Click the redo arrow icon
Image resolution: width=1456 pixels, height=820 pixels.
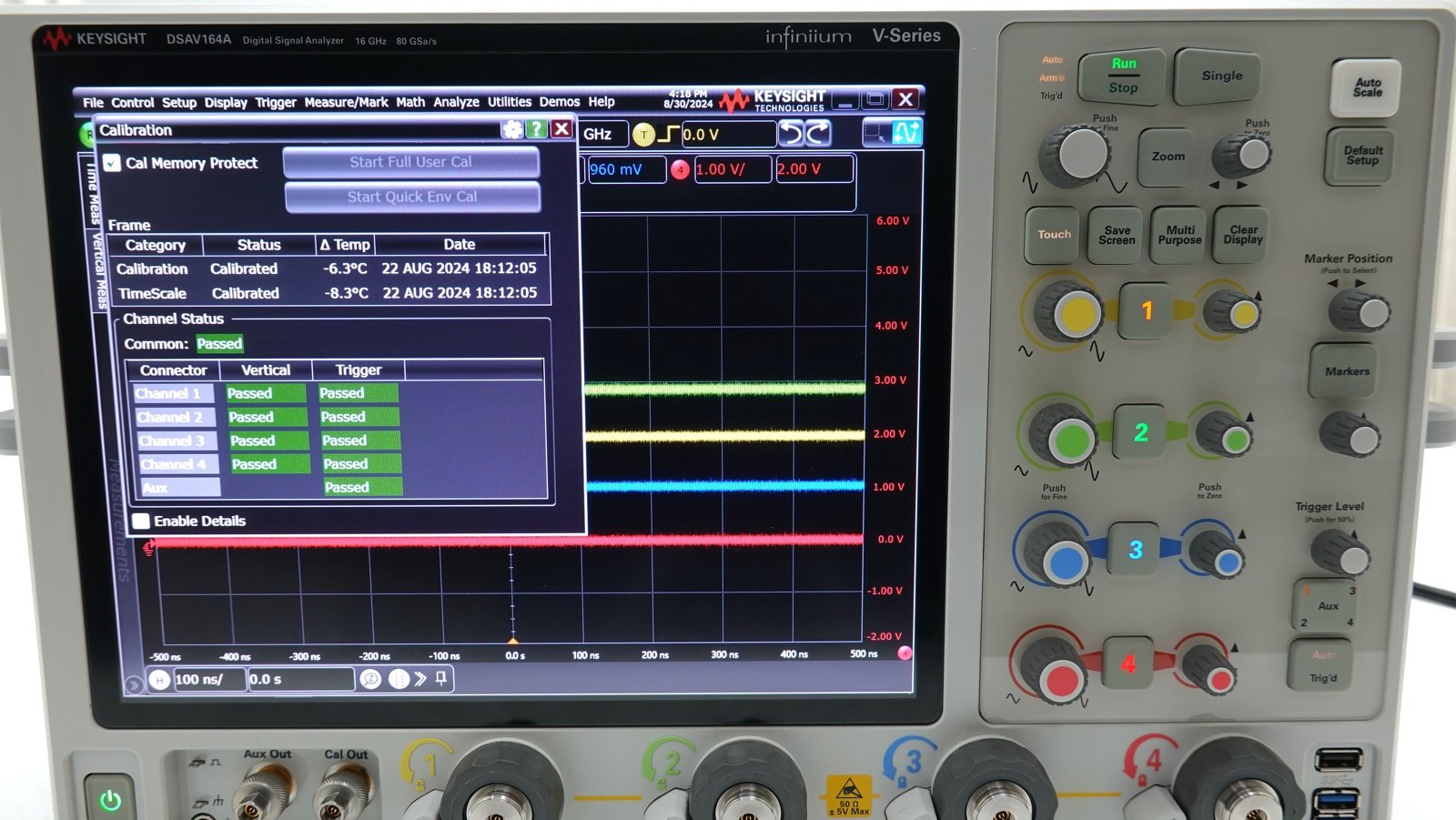(818, 135)
